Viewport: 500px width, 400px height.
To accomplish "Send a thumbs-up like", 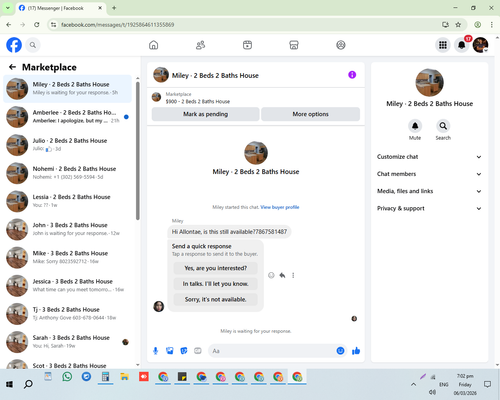I will [x=356, y=351].
